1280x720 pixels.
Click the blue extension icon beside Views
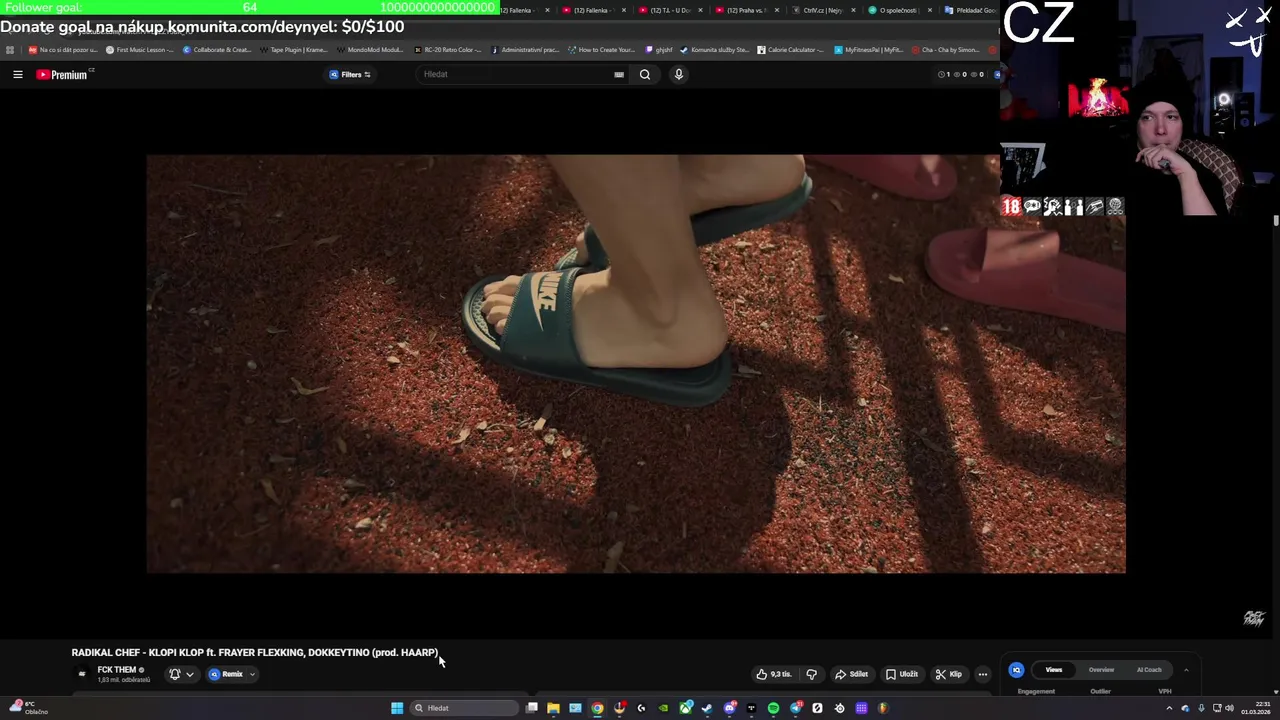click(1016, 670)
